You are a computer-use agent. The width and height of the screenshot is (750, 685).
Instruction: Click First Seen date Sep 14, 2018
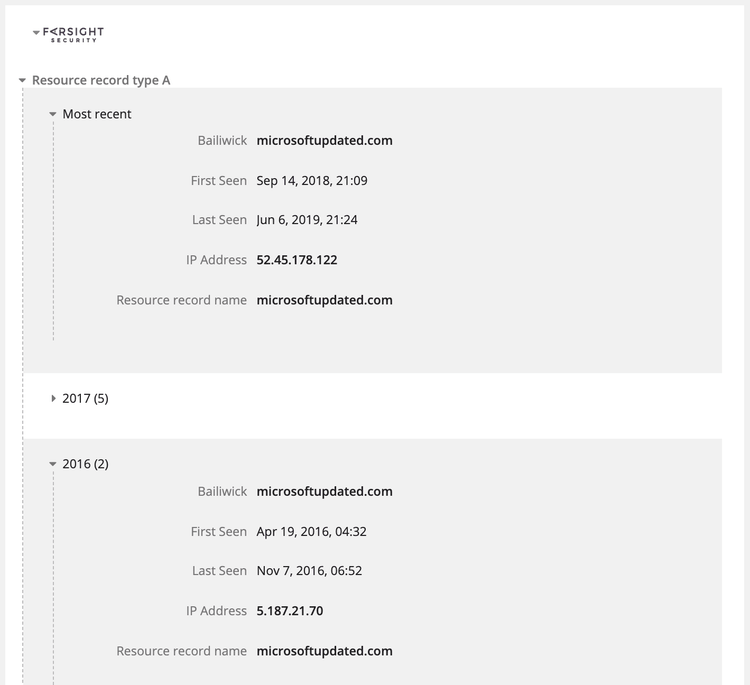point(311,181)
